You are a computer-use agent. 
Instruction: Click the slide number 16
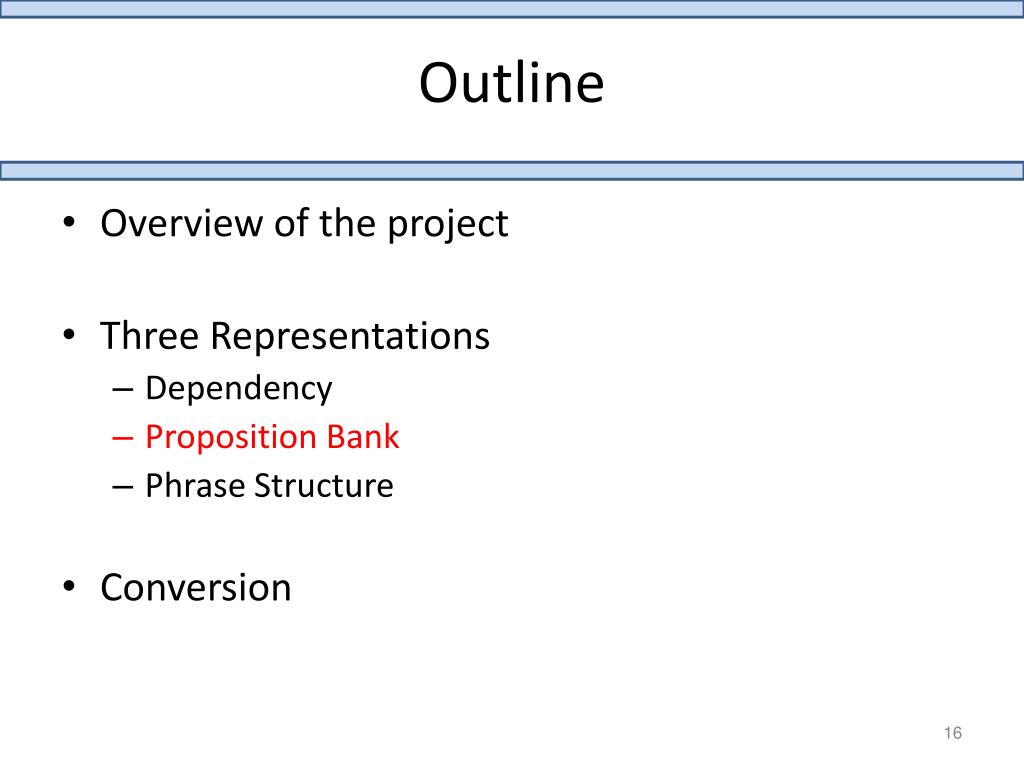(x=952, y=734)
